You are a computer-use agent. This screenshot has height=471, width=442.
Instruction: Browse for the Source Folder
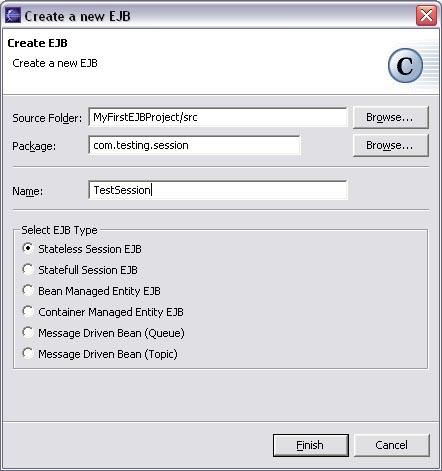[390, 117]
